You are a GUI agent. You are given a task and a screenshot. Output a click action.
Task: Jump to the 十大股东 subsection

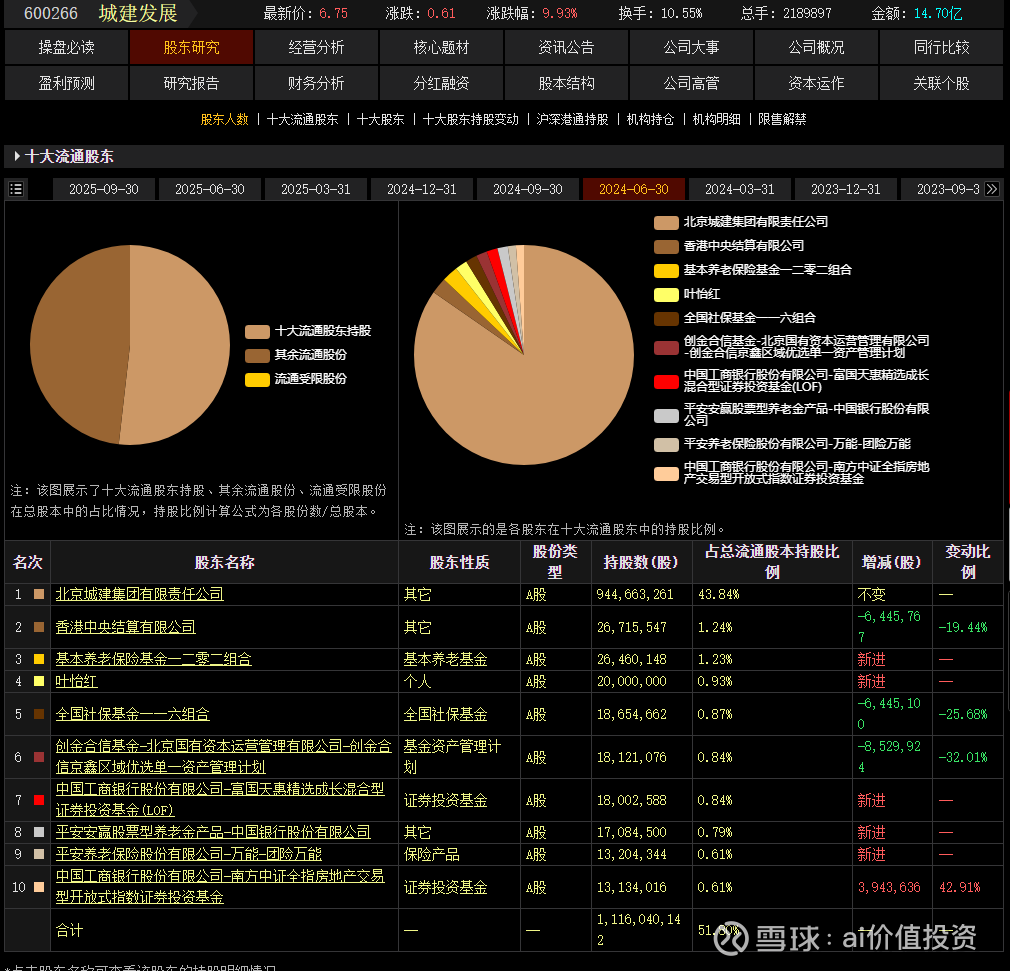coord(380,119)
